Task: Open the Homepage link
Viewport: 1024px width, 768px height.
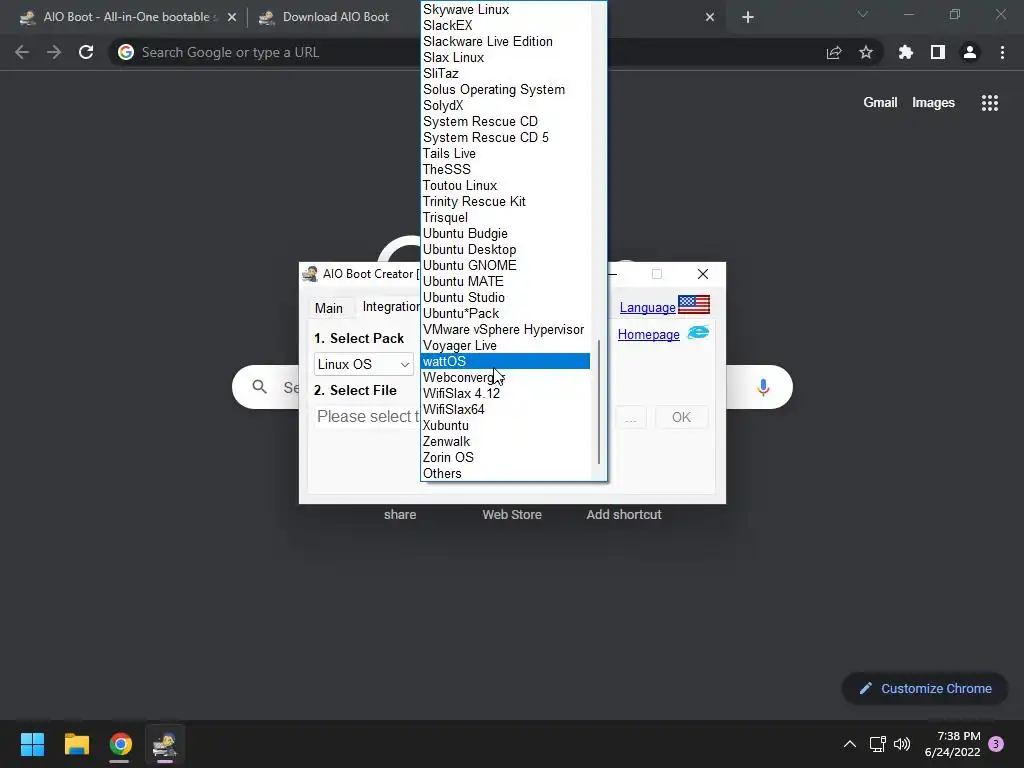Action: [x=648, y=334]
